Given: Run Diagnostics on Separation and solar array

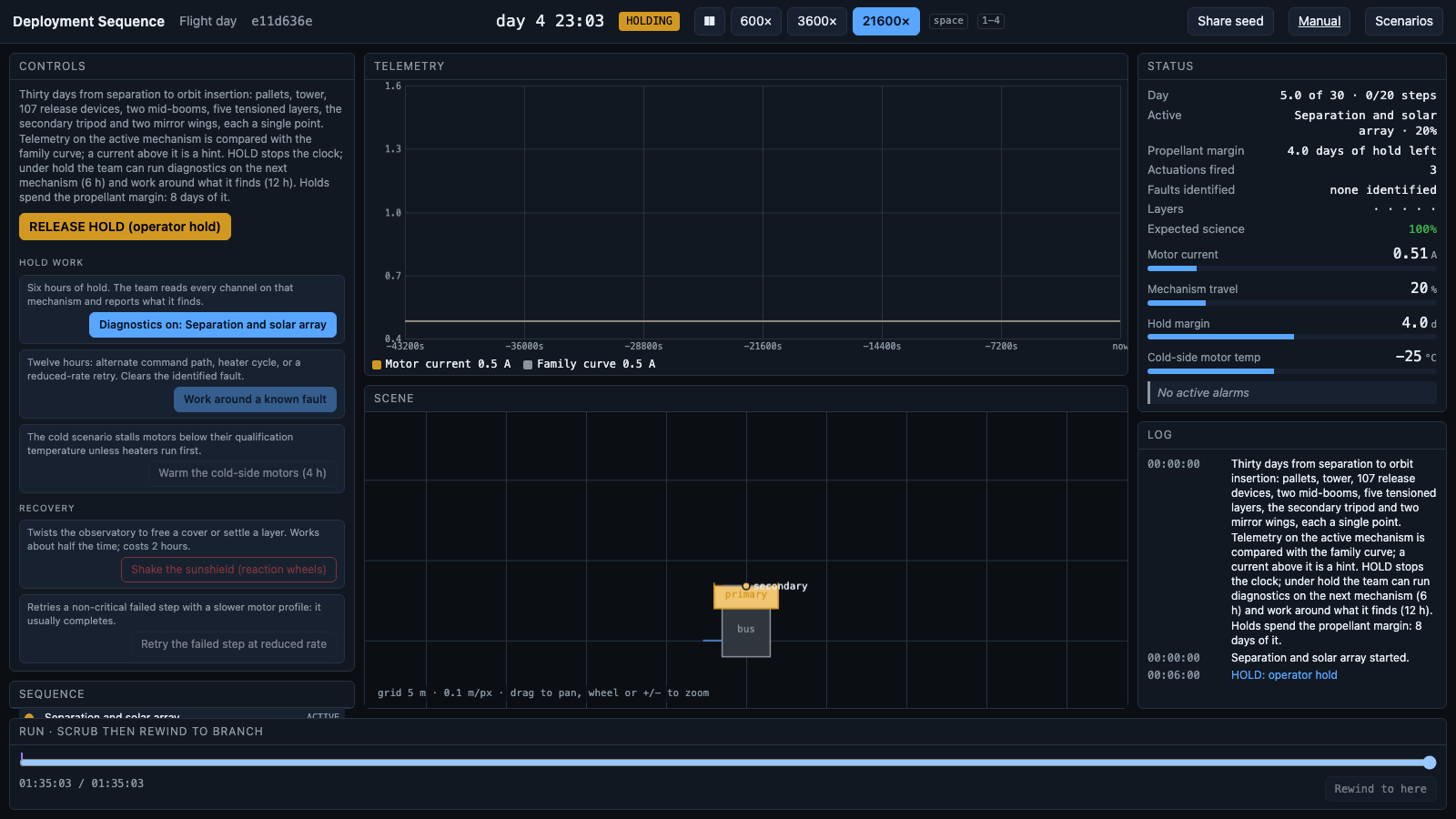Looking at the screenshot, I should click(213, 325).
